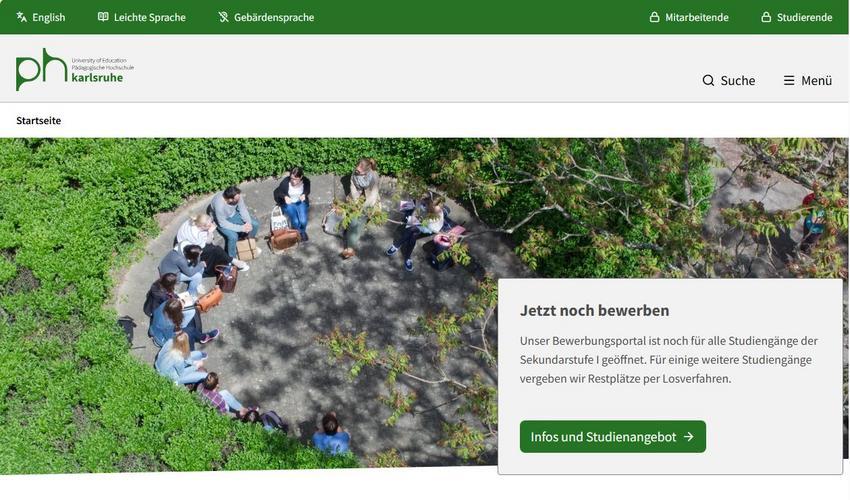Viewport: 850px width, 500px height.
Task: Click the translate icon beside English
Action: 21,17
